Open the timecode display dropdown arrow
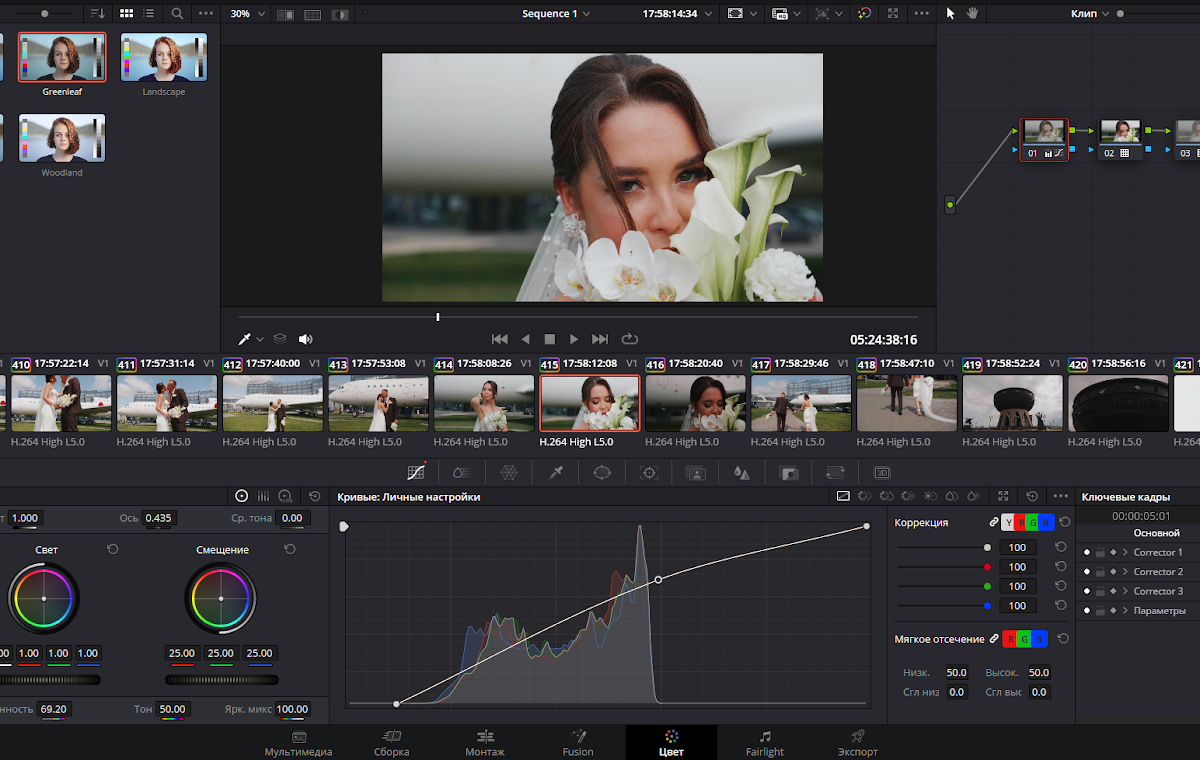This screenshot has height=760, width=1200. [706, 14]
